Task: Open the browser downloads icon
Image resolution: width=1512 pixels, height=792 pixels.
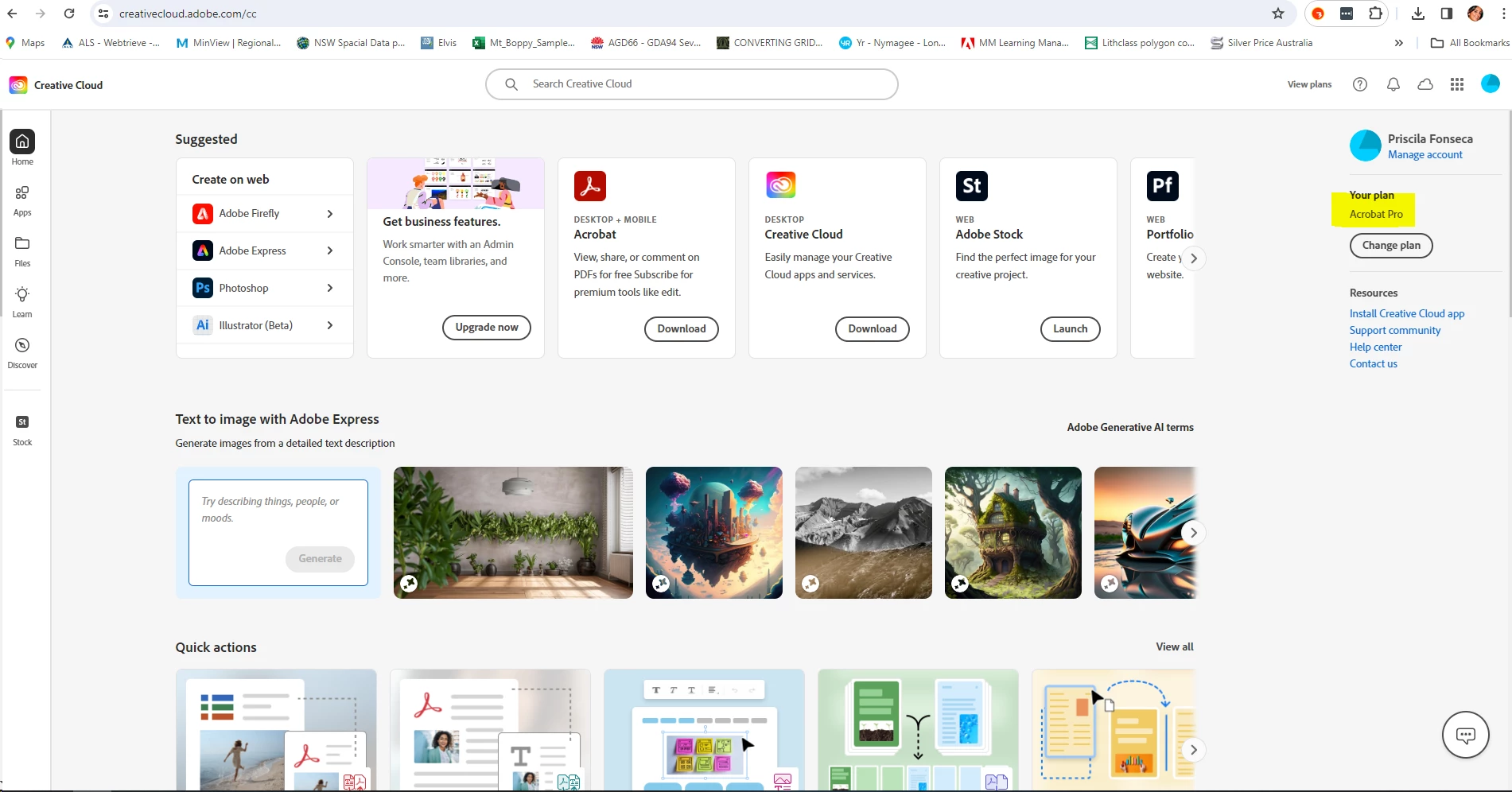Action: click(1418, 14)
